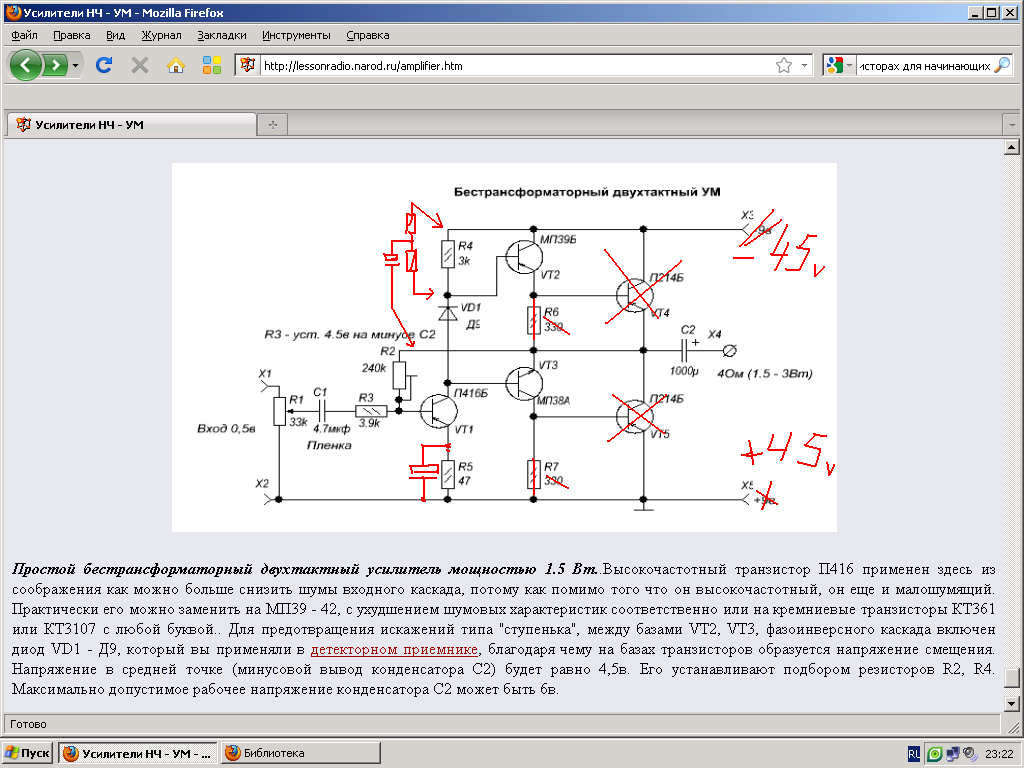Bookmark page with the star icon

pos(784,66)
